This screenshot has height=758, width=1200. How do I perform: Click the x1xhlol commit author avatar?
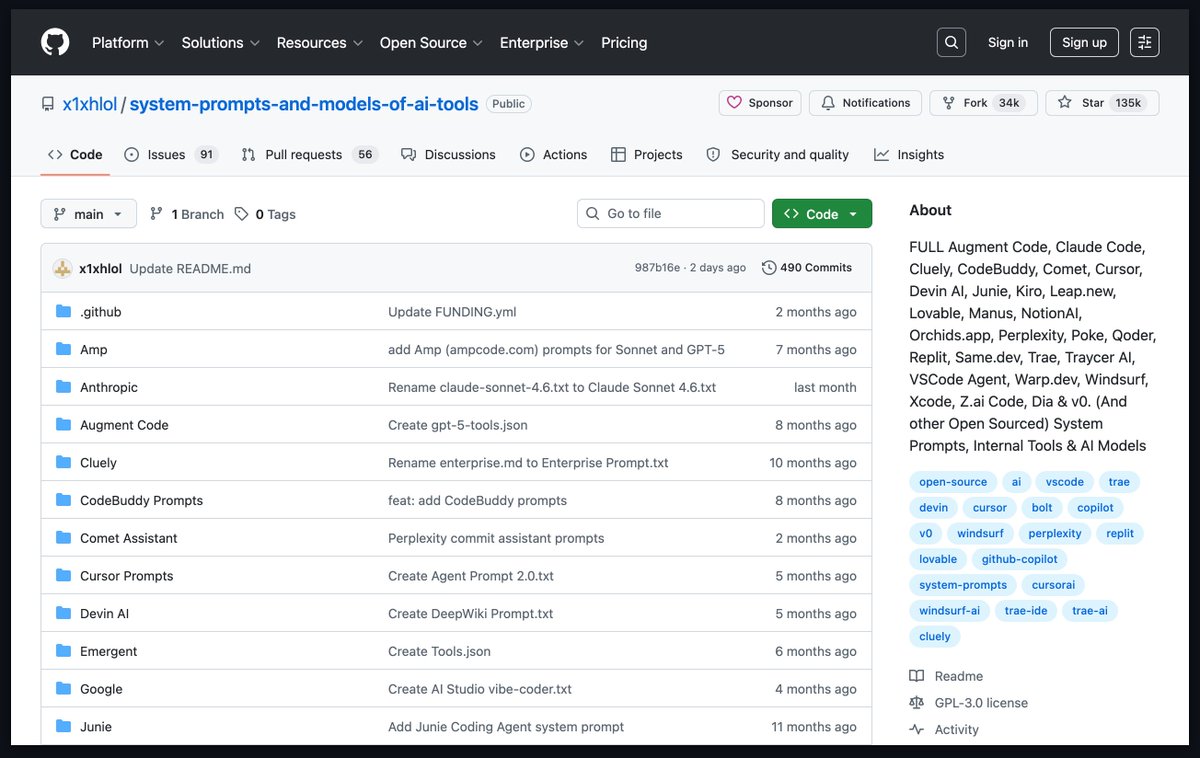click(x=62, y=268)
